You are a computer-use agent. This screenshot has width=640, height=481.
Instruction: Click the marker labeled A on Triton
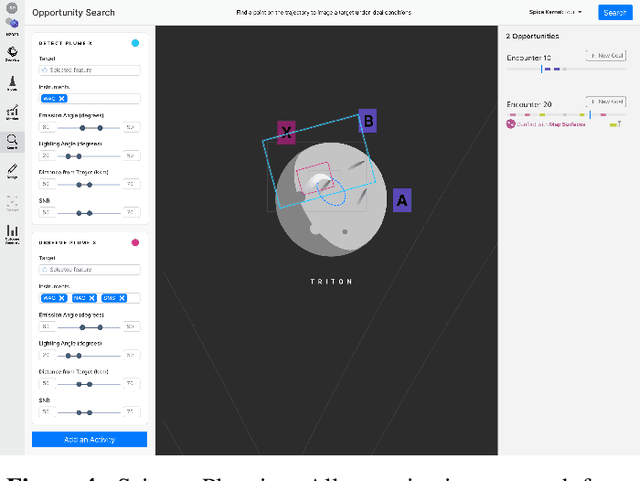(402, 200)
